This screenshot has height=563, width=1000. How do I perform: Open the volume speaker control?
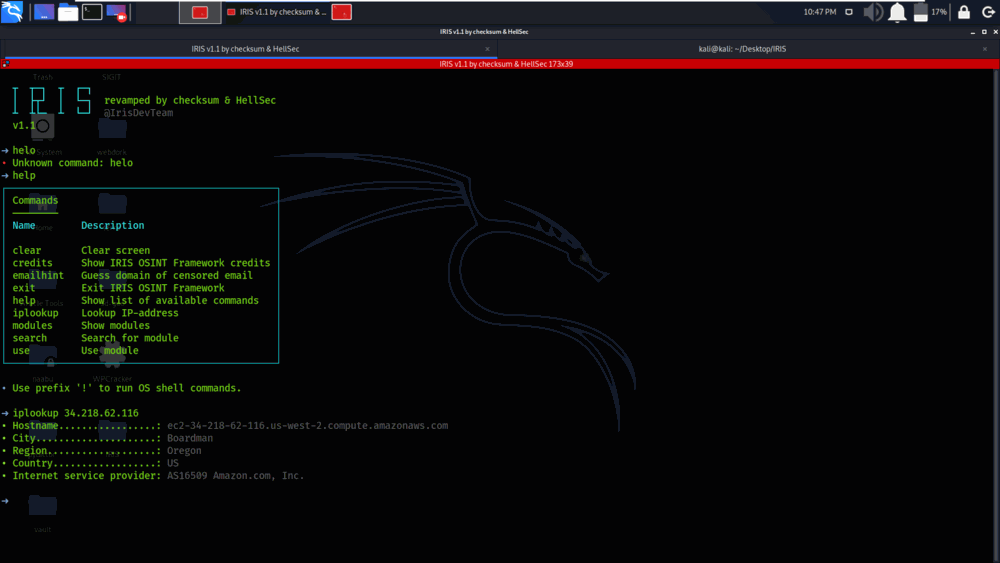tap(873, 12)
